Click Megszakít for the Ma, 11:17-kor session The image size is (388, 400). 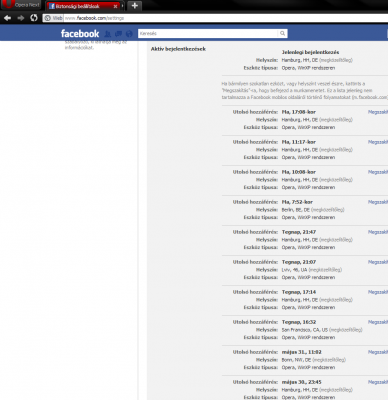coord(378,142)
